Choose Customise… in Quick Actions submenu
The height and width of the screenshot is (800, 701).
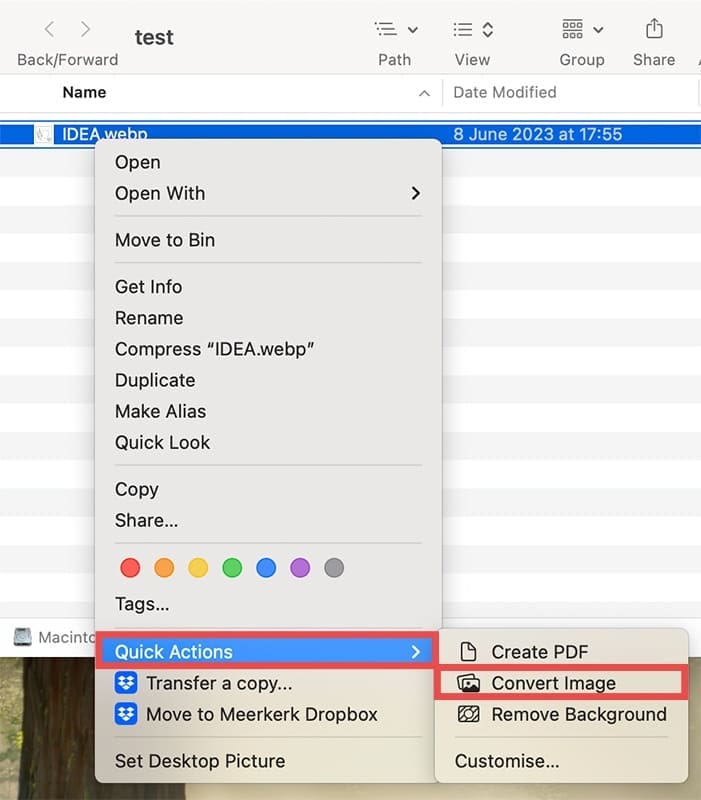point(561,761)
